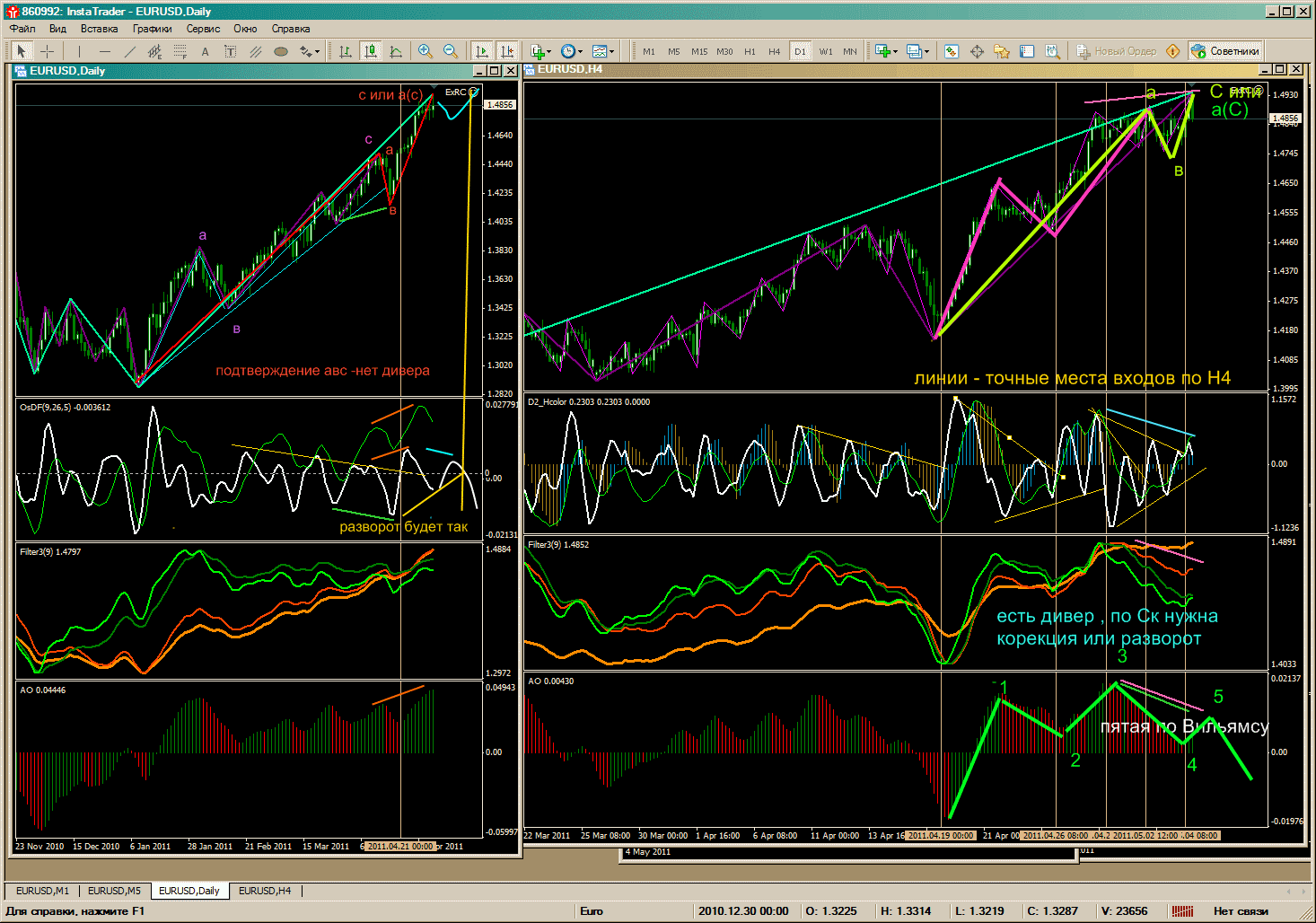The height and width of the screenshot is (923, 1316).
Task: Open the Вставка menu
Action: 99,29
